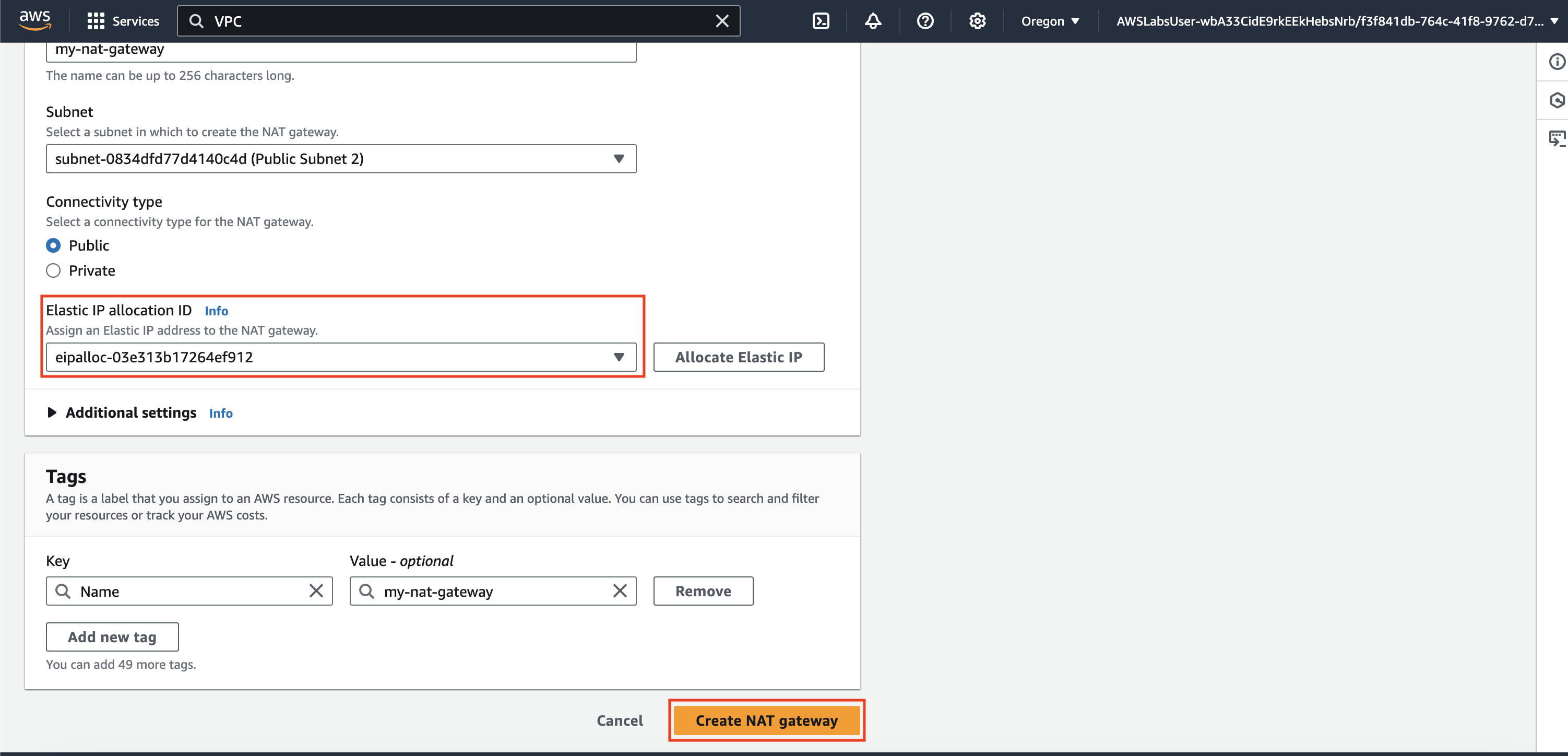
Task: Open the Subnet dropdown
Action: point(341,159)
